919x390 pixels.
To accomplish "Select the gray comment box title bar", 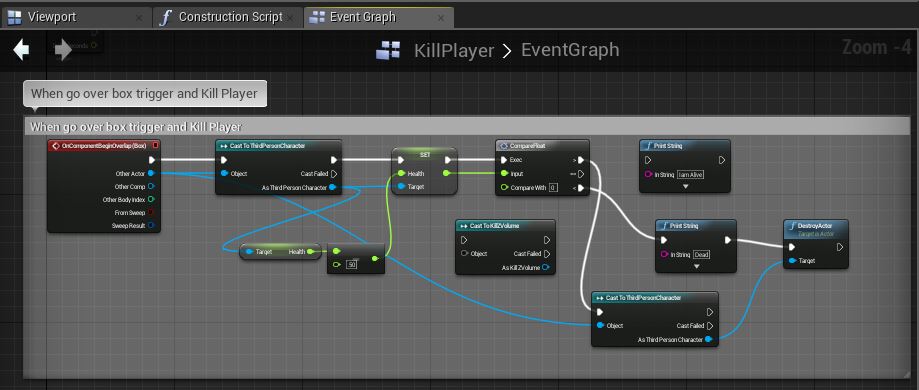I will 467,127.
